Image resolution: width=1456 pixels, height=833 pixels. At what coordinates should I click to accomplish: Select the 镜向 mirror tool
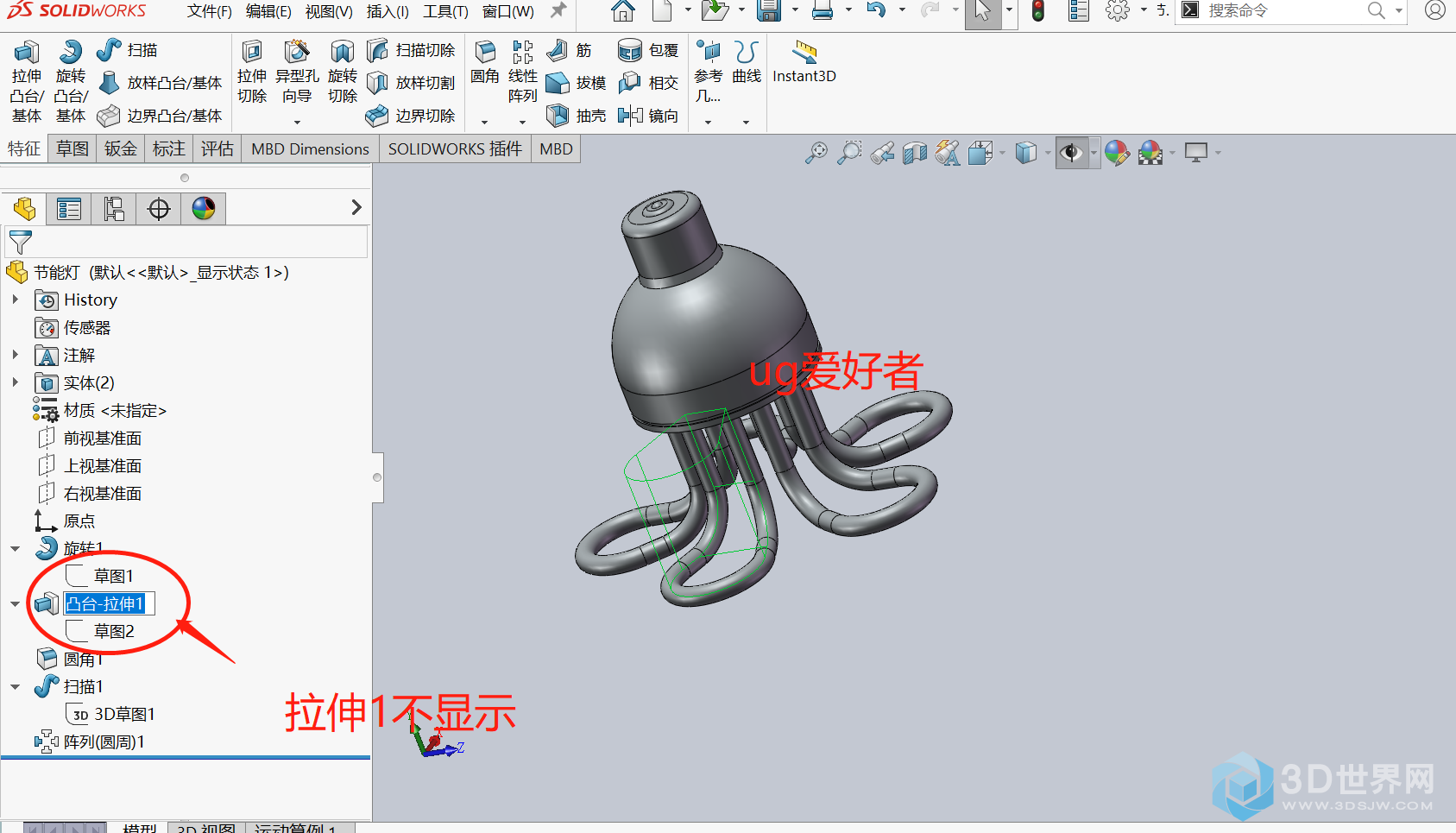648,116
